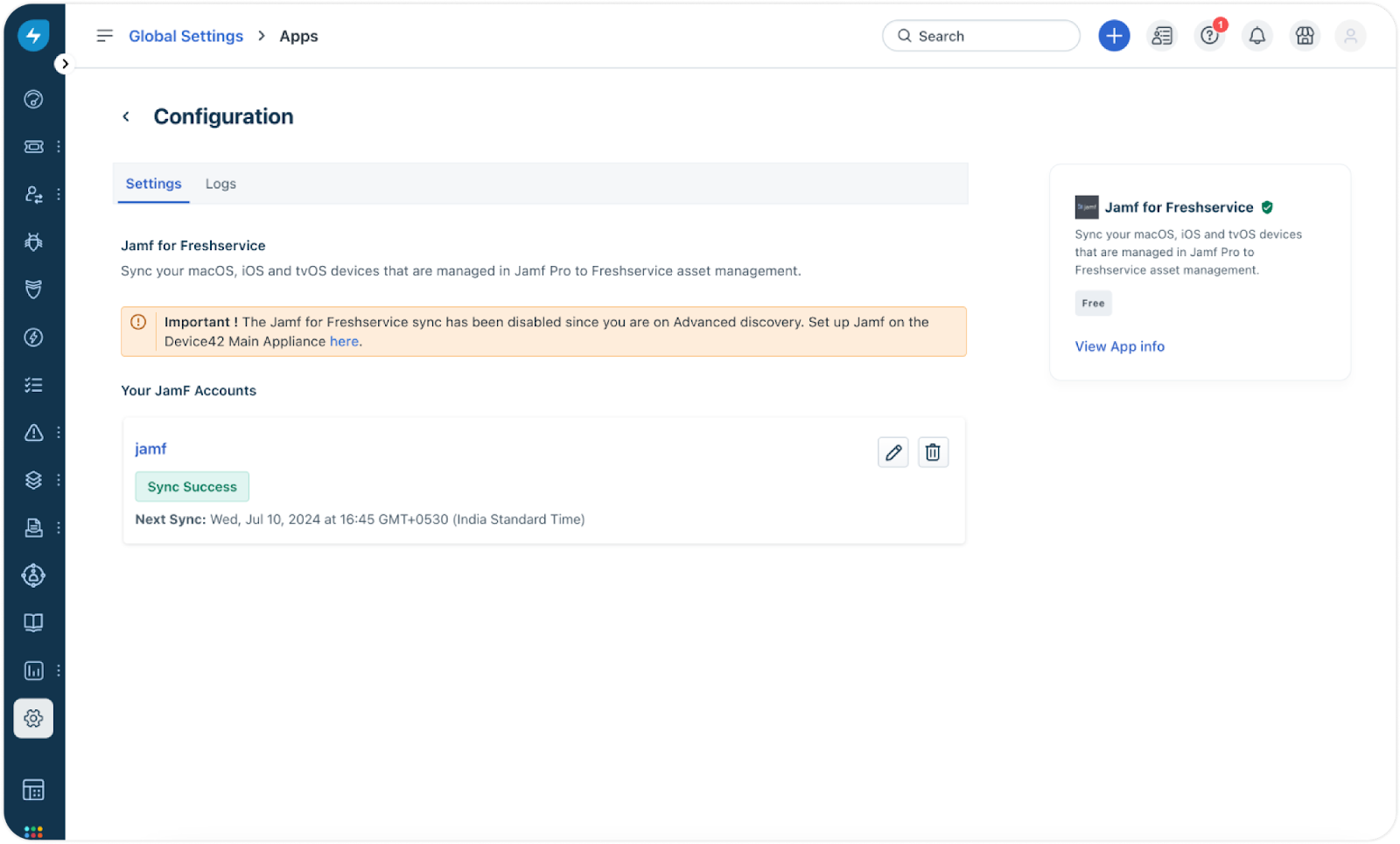Viewport: 1400px width, 844px height.
Task: Open the Dashboard gauge icon in sidebar
Action: click(33, 100)
